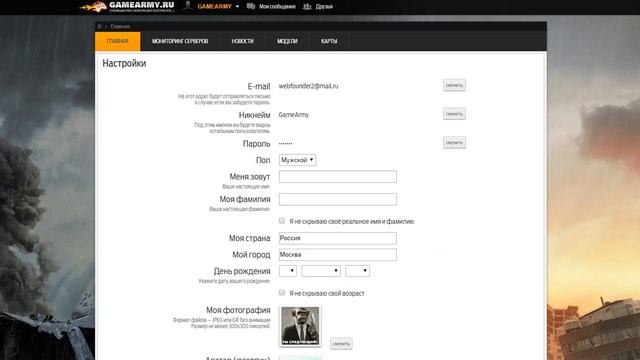Toggle Я не скрываю свой возраст checkbox

(282, 292)
